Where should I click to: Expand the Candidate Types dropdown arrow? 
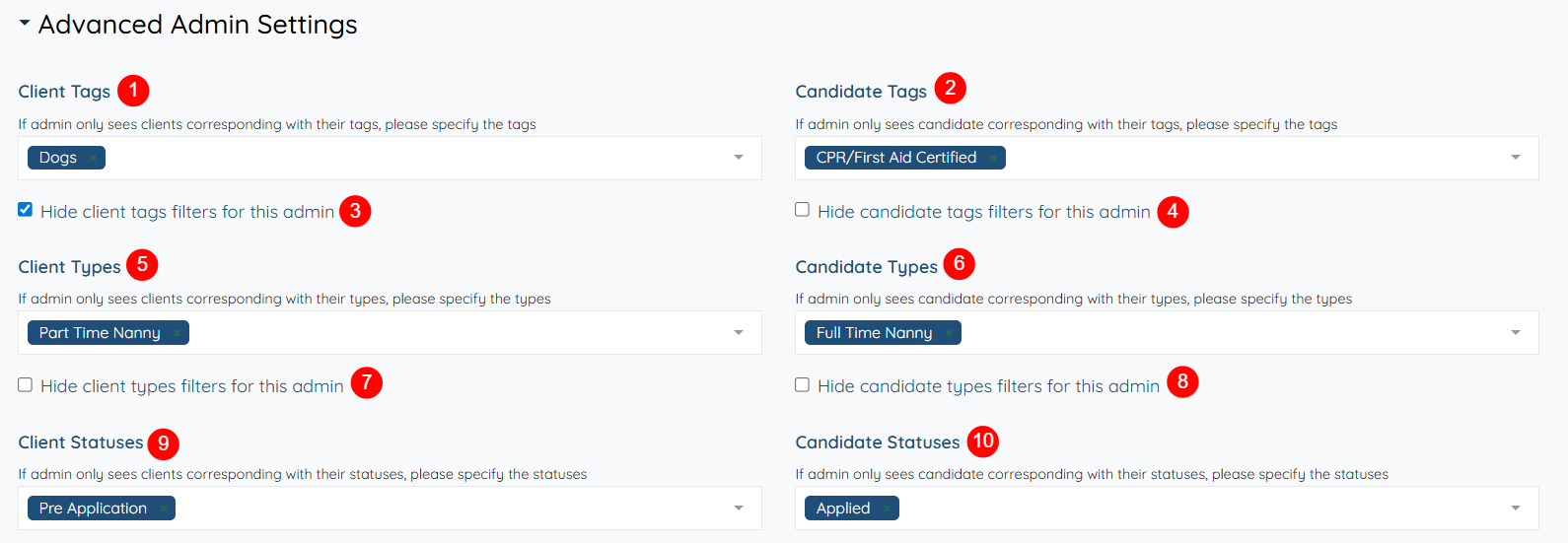pos(1516,333)
